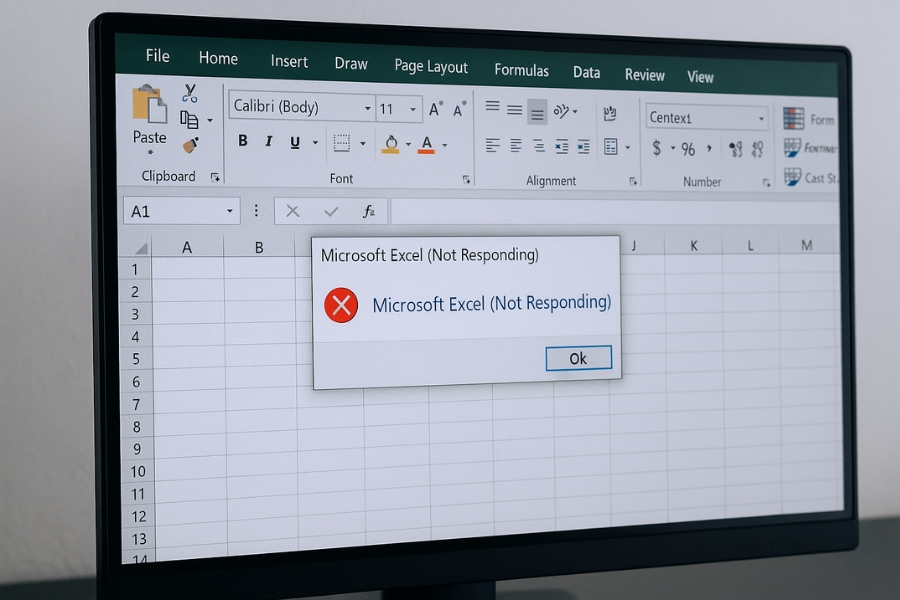Viewport: 900px width, 600px height.
Task: Apply Italic formatting
Action: point(267,141)
